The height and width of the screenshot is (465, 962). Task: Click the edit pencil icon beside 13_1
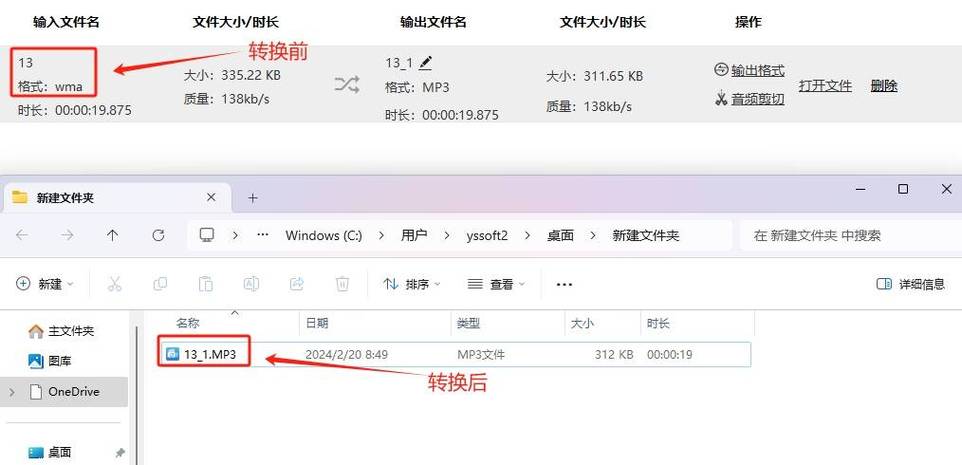pyautogui.click(x=426, y=62)
